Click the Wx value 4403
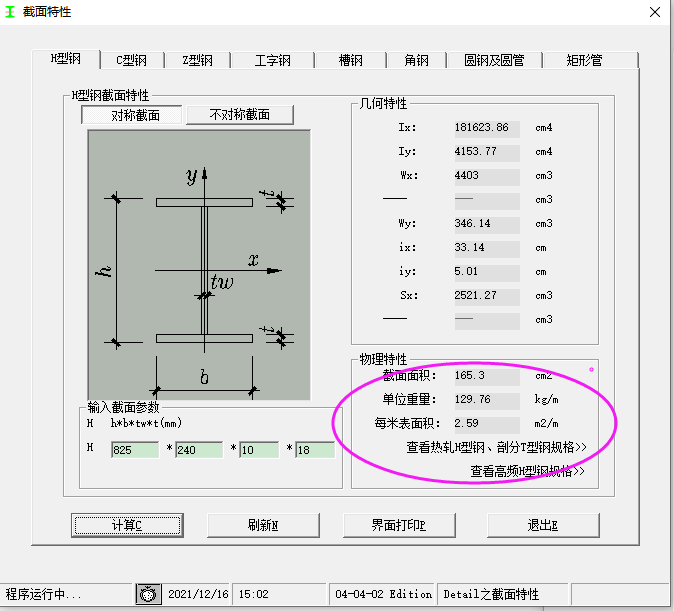 487,176
